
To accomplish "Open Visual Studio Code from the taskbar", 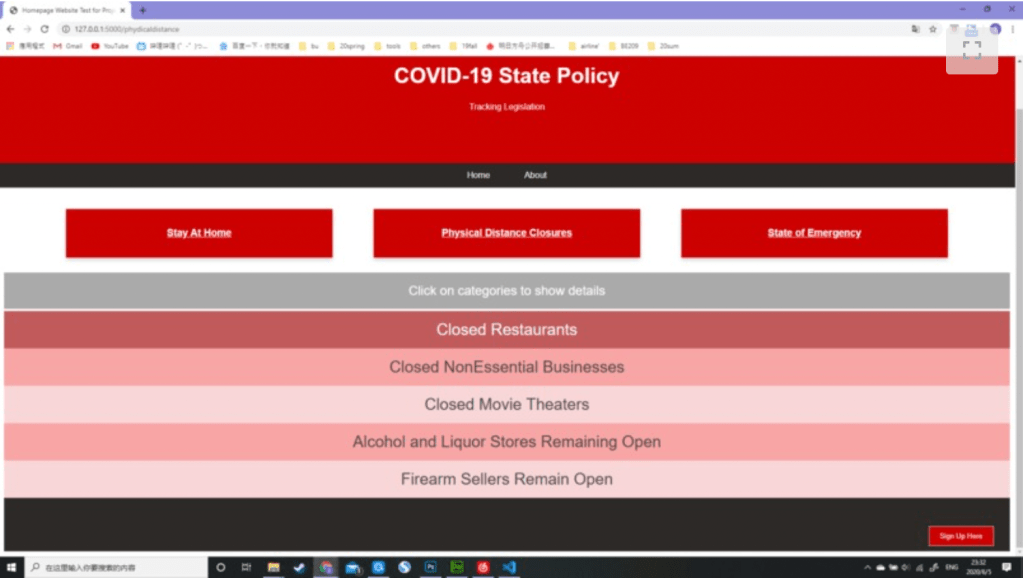I will (x=508, y=567).
